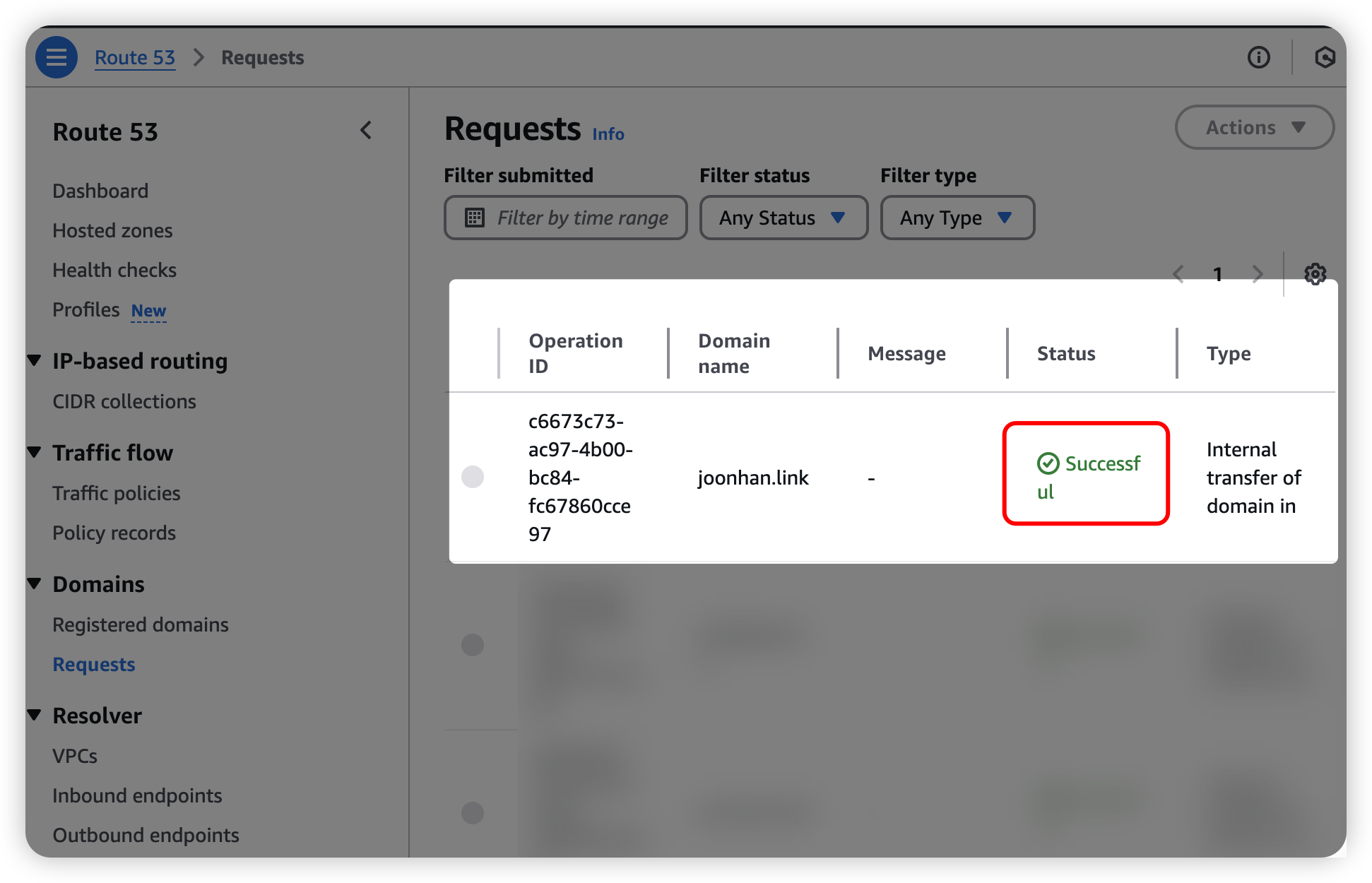
Task: Click calendar icon in time range filter
Action: click(475, 218)
